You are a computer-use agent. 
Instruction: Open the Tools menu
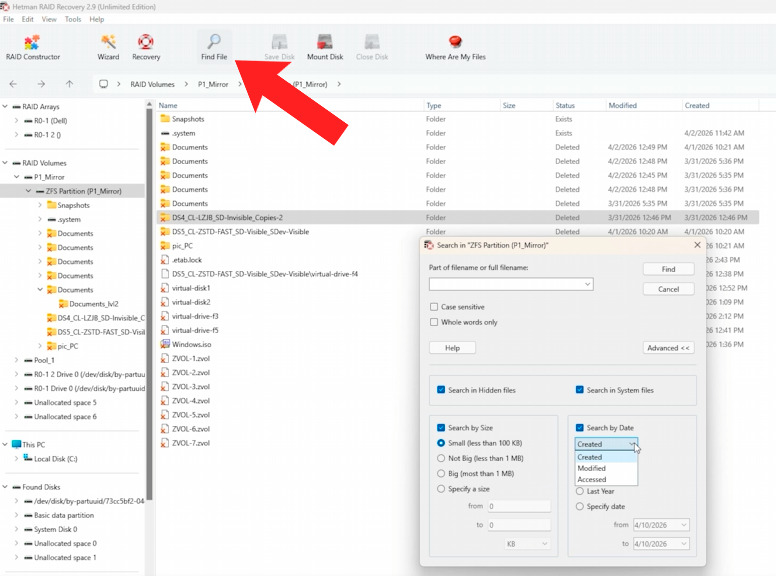point(73,19)
